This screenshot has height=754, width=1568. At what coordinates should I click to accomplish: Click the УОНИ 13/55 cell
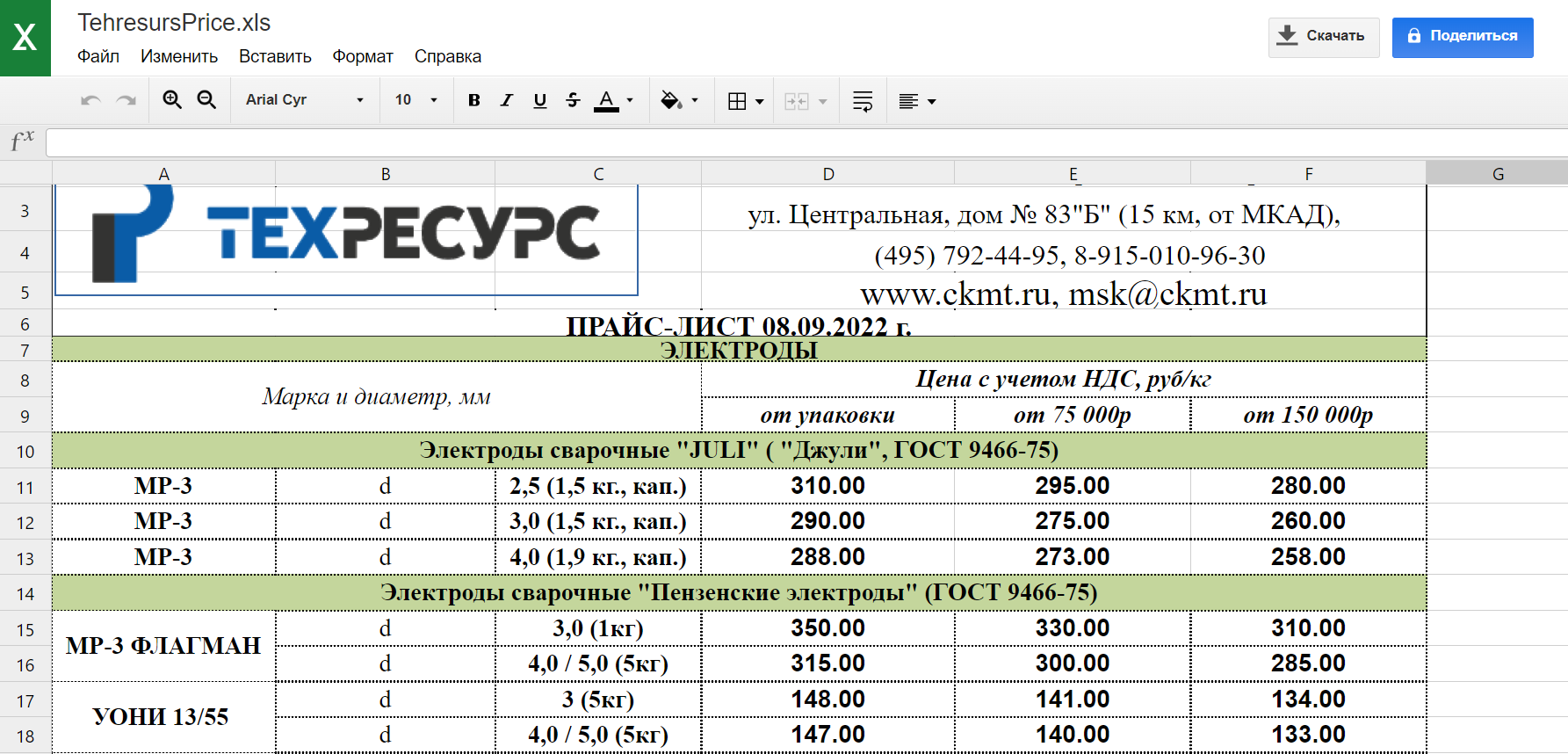pyautogui.click(x=164, y=717)
